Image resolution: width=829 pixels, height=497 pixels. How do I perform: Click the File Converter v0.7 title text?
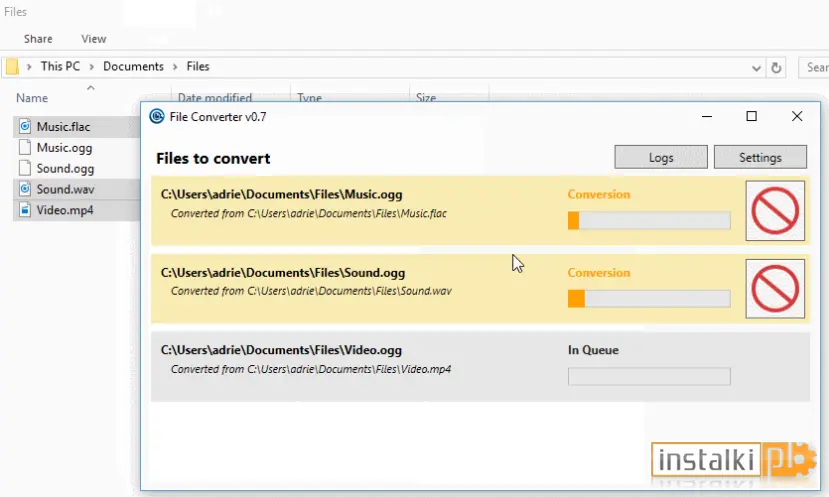click(x=218, y=117)
